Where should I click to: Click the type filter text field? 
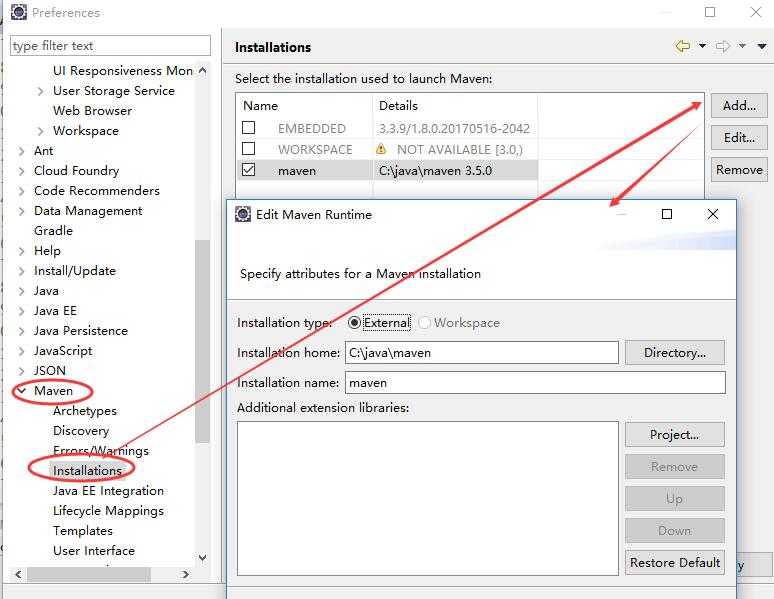click(x=110, y=45)
